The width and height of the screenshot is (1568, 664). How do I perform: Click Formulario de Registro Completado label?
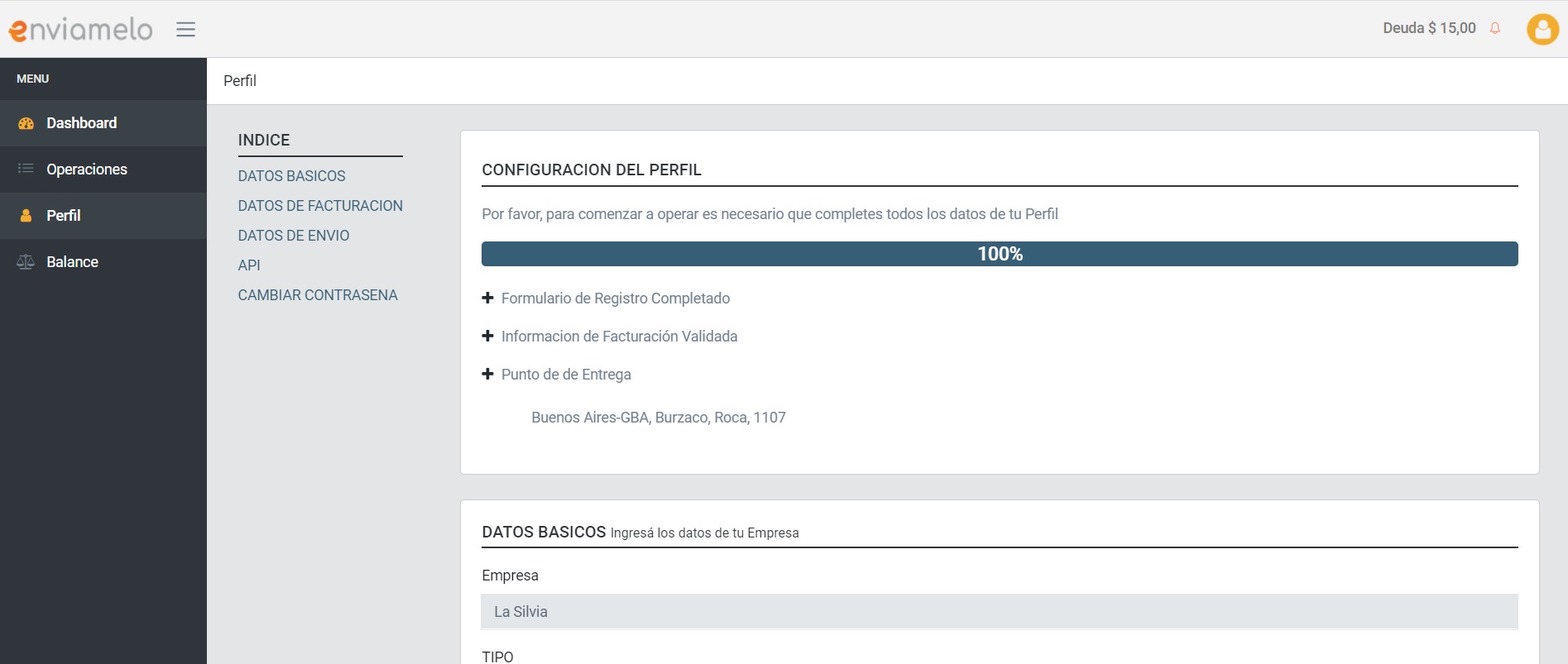[616, 299]
